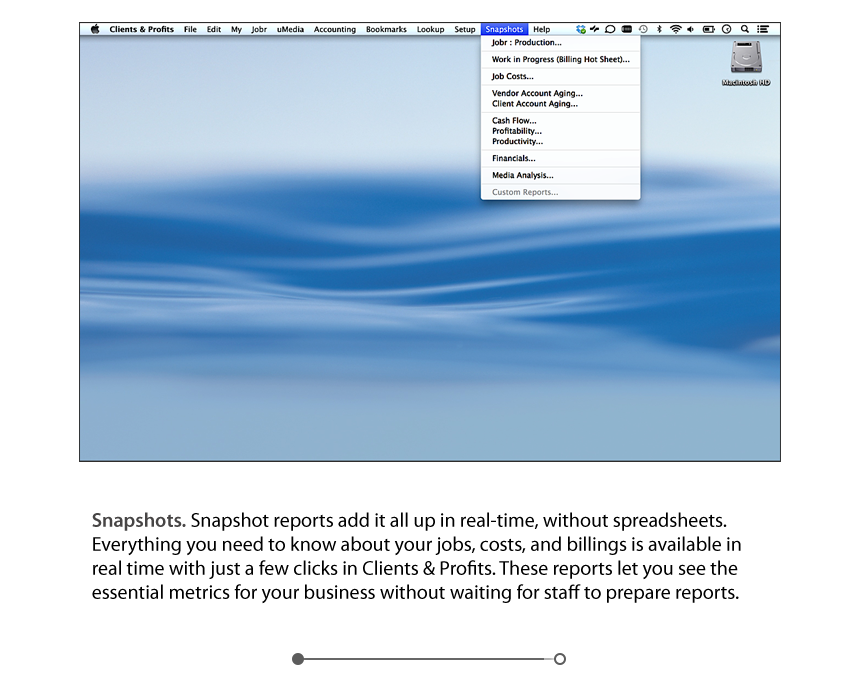
Task: Expand the uMedia menu
Action: pyautogui.click(x=290, y=29)
